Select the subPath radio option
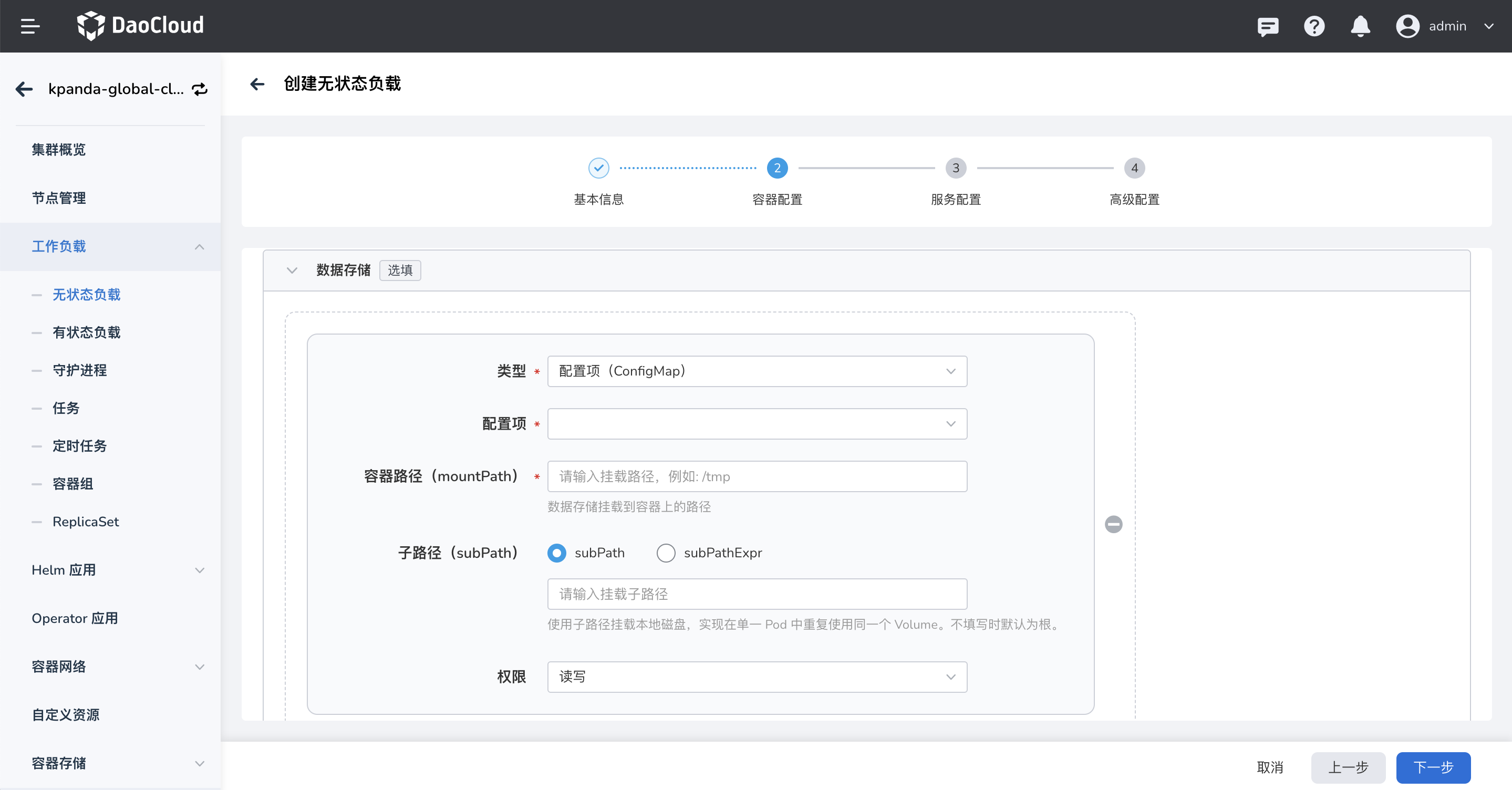 click(556, 553)
